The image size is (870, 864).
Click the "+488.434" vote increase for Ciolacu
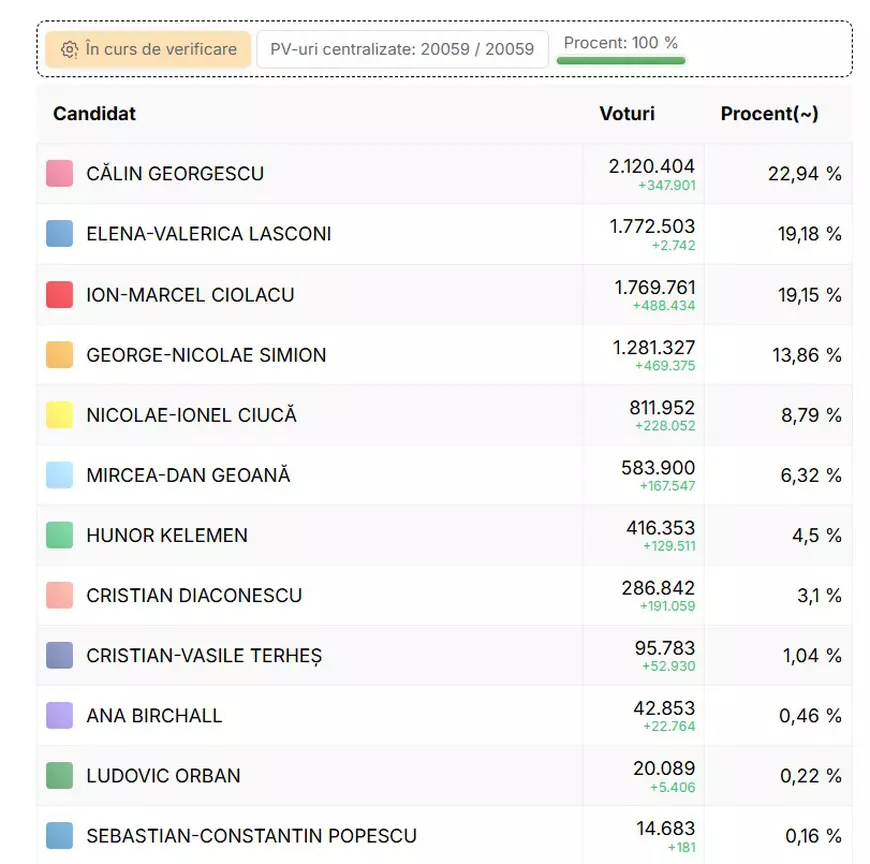pos(662,304)
